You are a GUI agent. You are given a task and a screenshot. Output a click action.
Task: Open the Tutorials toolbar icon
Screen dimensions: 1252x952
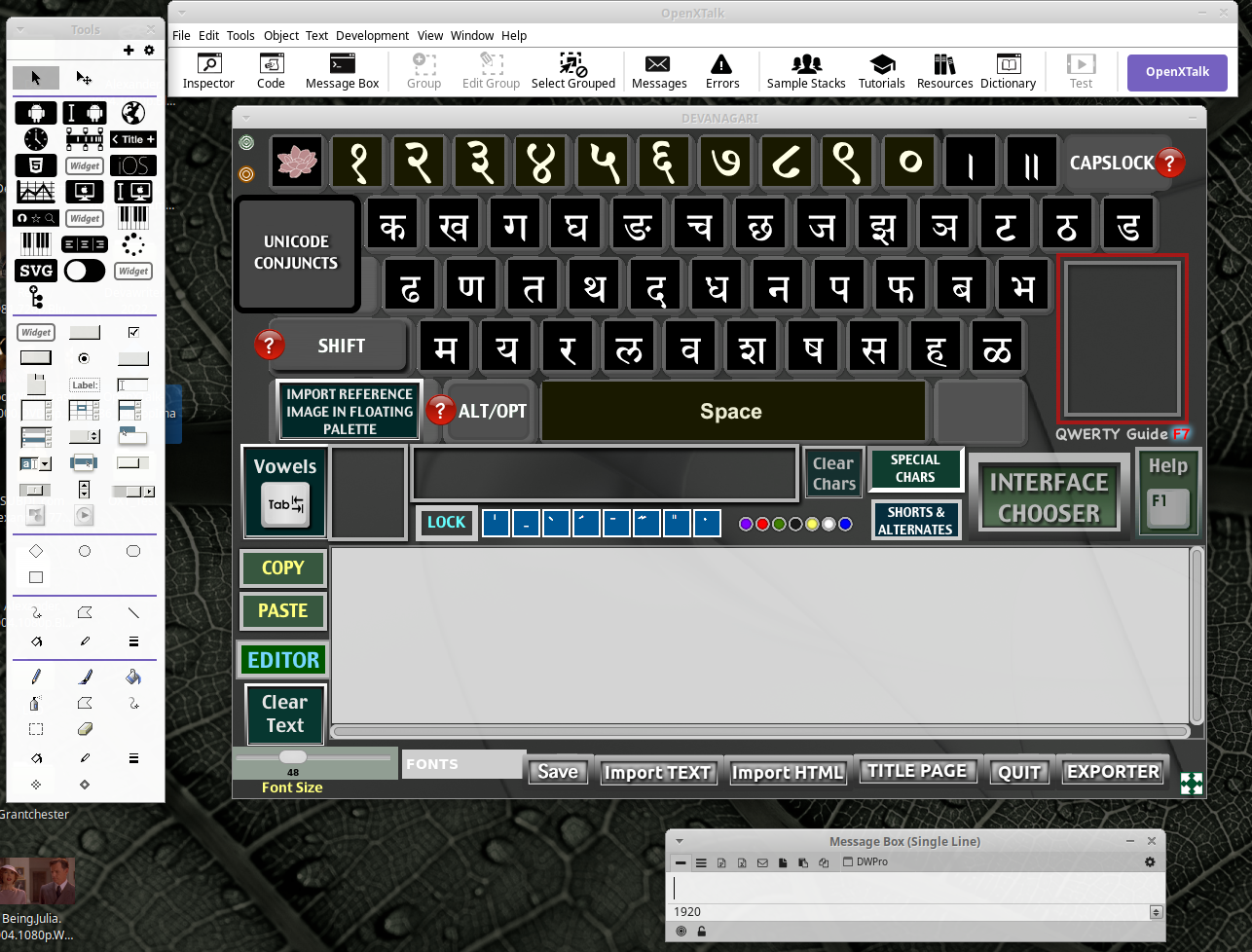pos(881,72)
